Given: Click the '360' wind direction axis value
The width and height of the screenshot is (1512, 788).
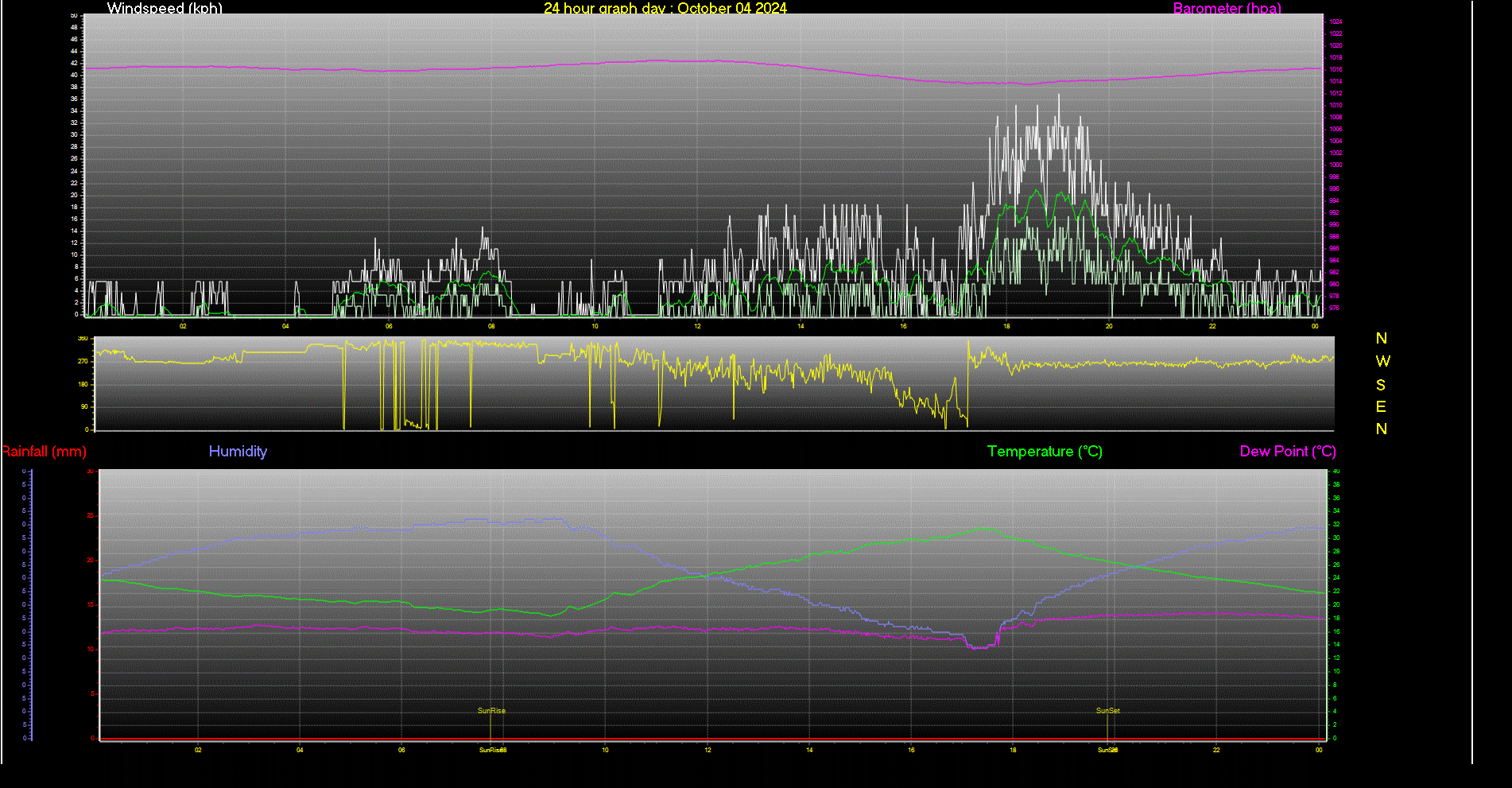Looking at the screenshot, I should 83,339.
